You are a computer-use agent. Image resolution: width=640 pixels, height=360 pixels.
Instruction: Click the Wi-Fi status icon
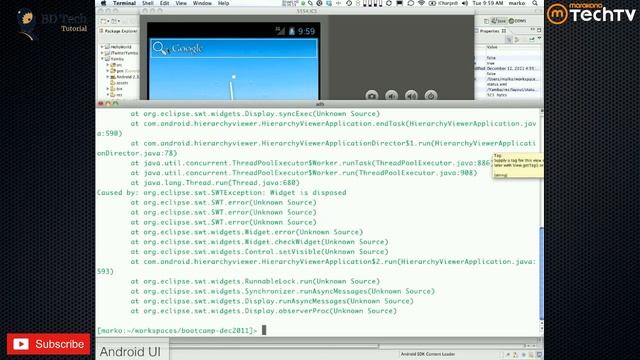(x=421, y=3)
